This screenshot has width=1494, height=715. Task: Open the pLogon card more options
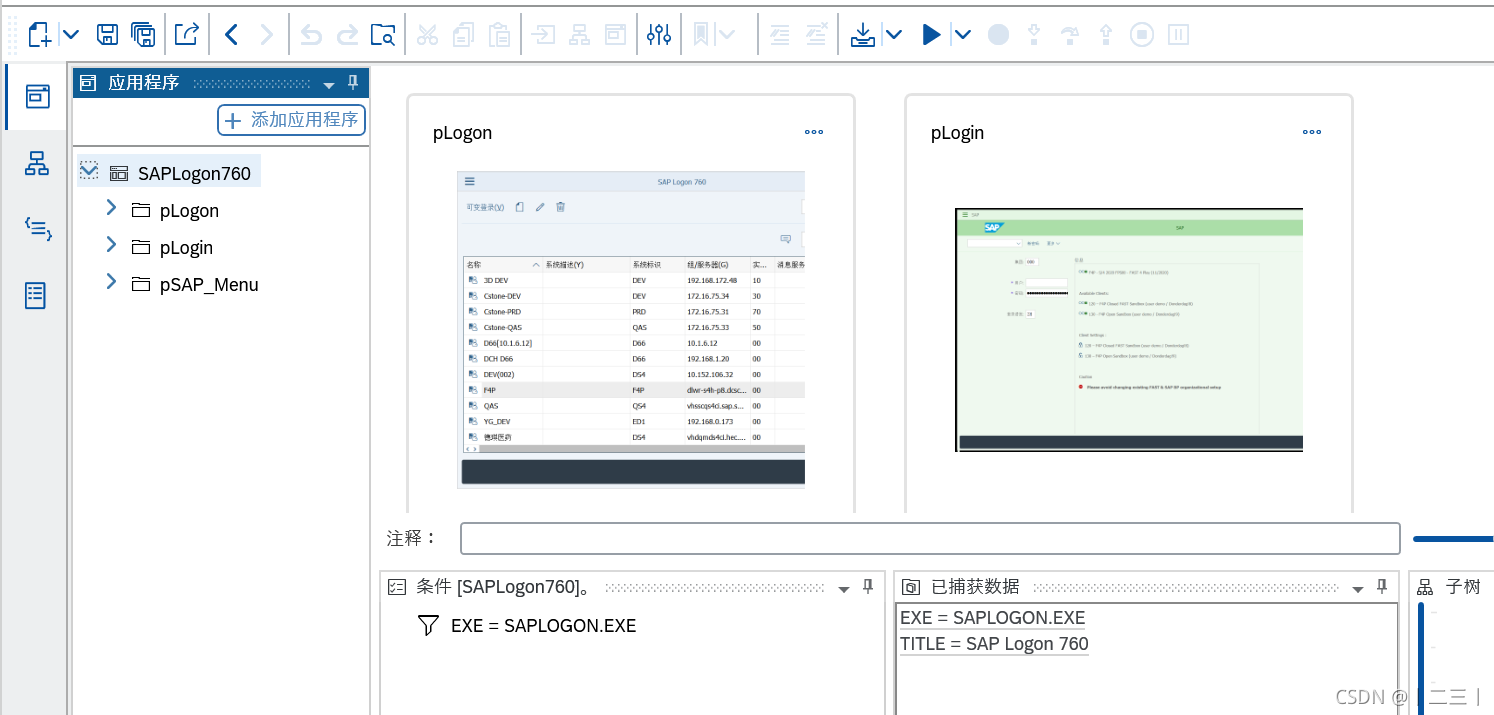(814, 132)
